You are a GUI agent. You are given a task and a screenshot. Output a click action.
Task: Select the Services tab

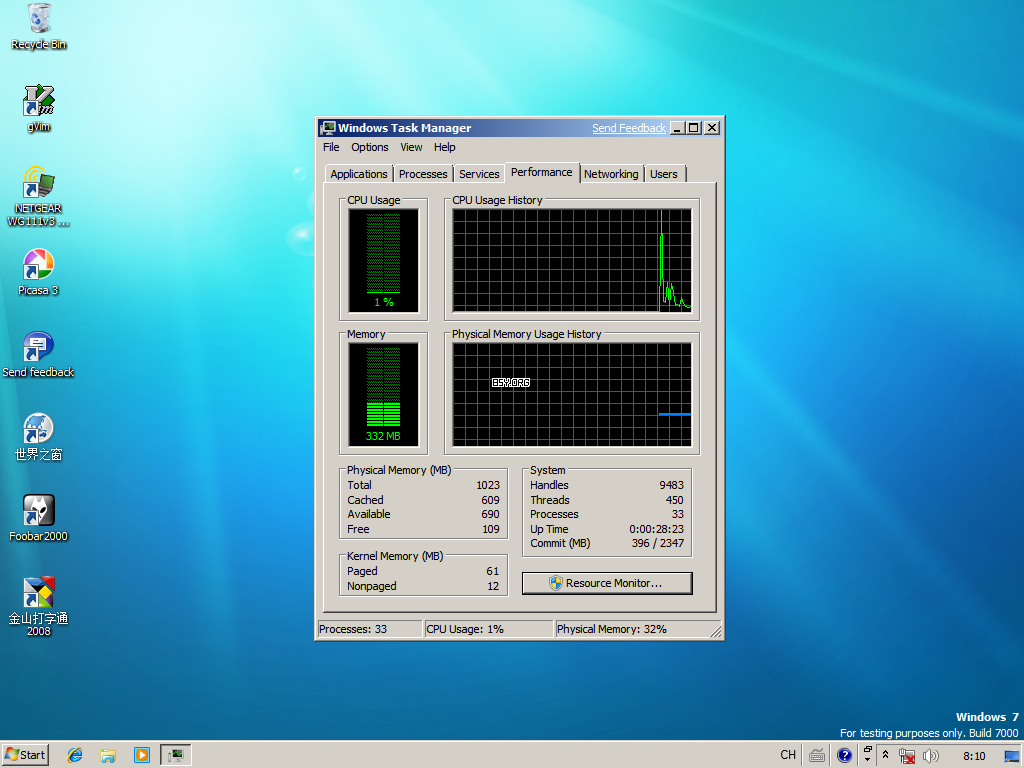point(479,174)
